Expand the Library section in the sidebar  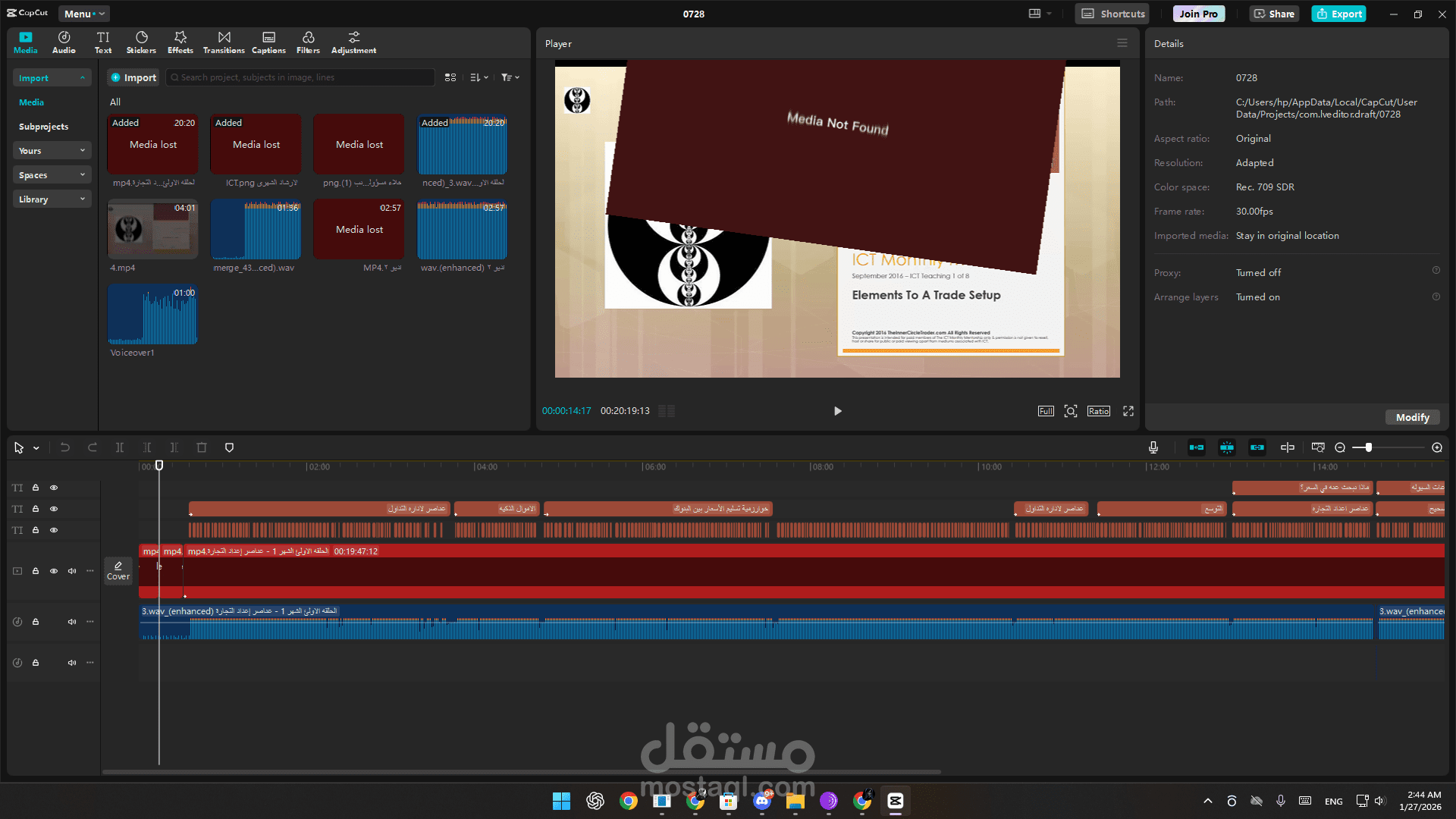(x=52, y=199)
